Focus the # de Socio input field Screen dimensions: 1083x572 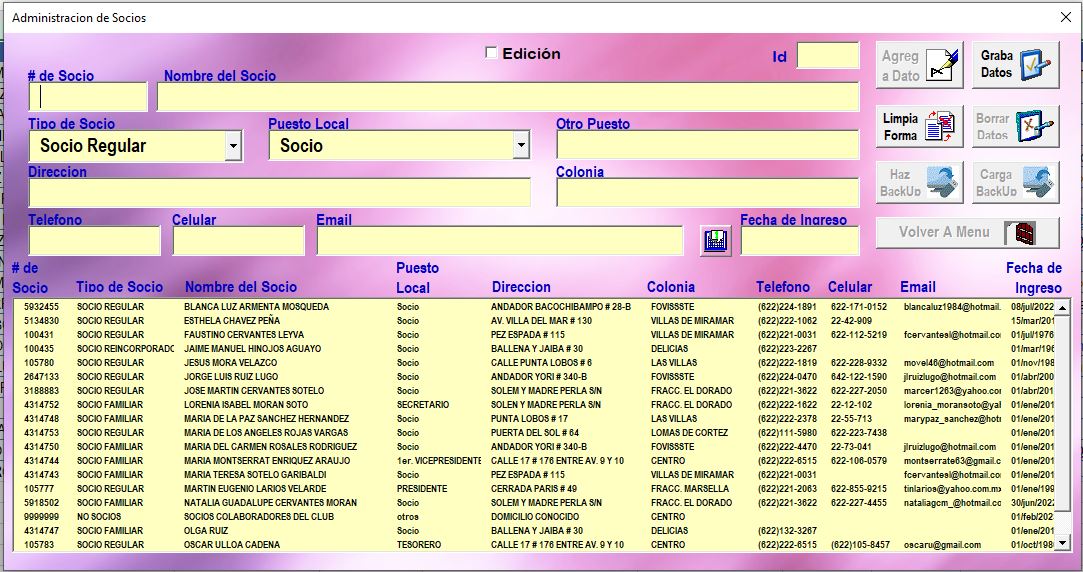pyautogui.click(x=88, y=97)
